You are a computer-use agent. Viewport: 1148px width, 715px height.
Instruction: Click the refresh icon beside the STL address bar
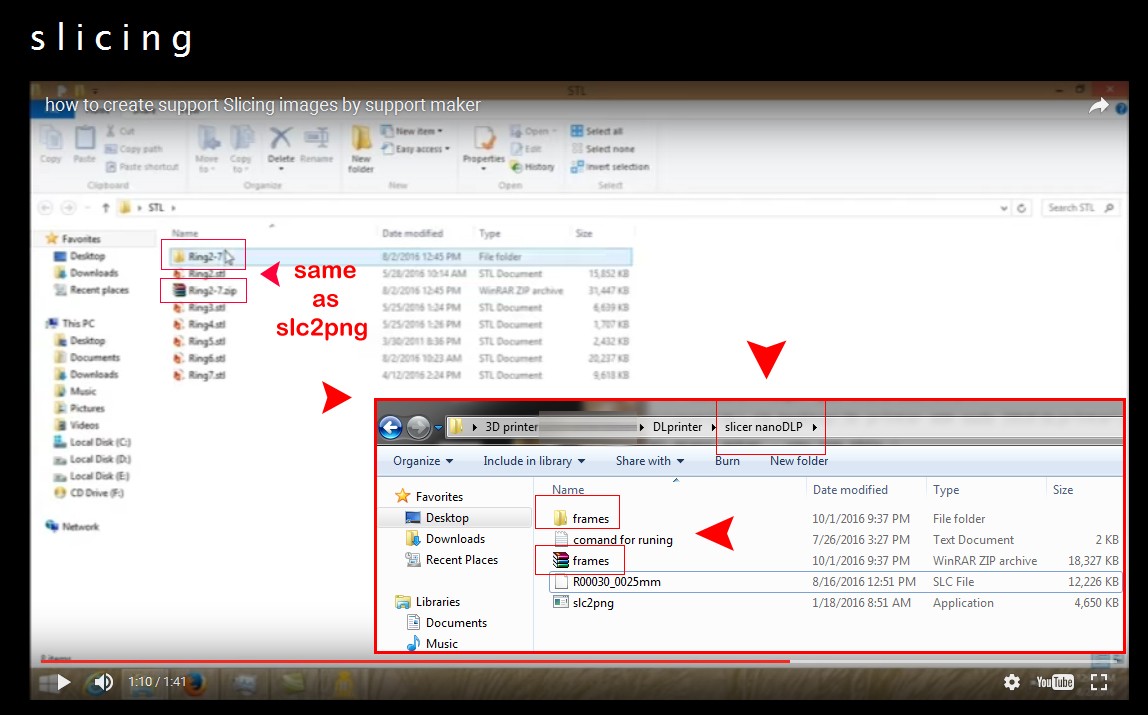pos(1021,208)
